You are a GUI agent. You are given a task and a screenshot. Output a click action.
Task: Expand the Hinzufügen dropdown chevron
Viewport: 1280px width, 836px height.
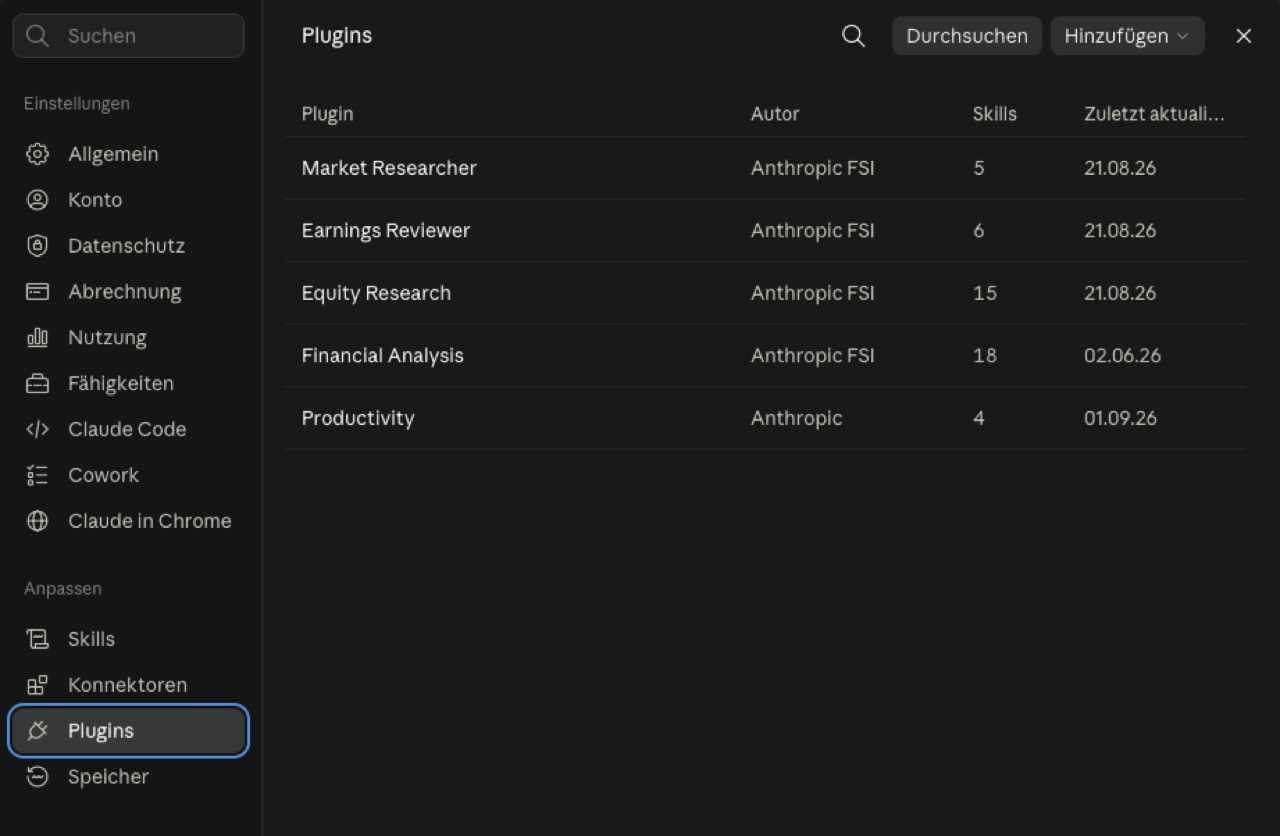tap(1183, 36)
